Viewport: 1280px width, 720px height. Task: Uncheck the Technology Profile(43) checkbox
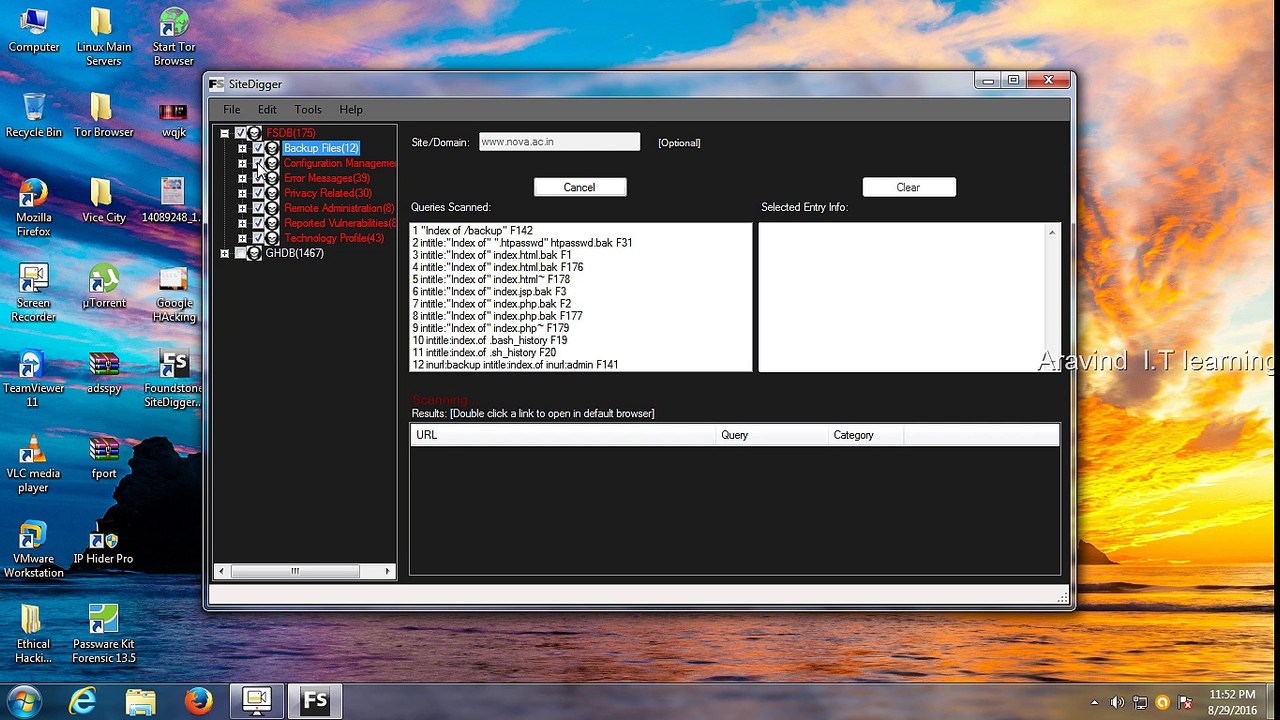point(258,238)
